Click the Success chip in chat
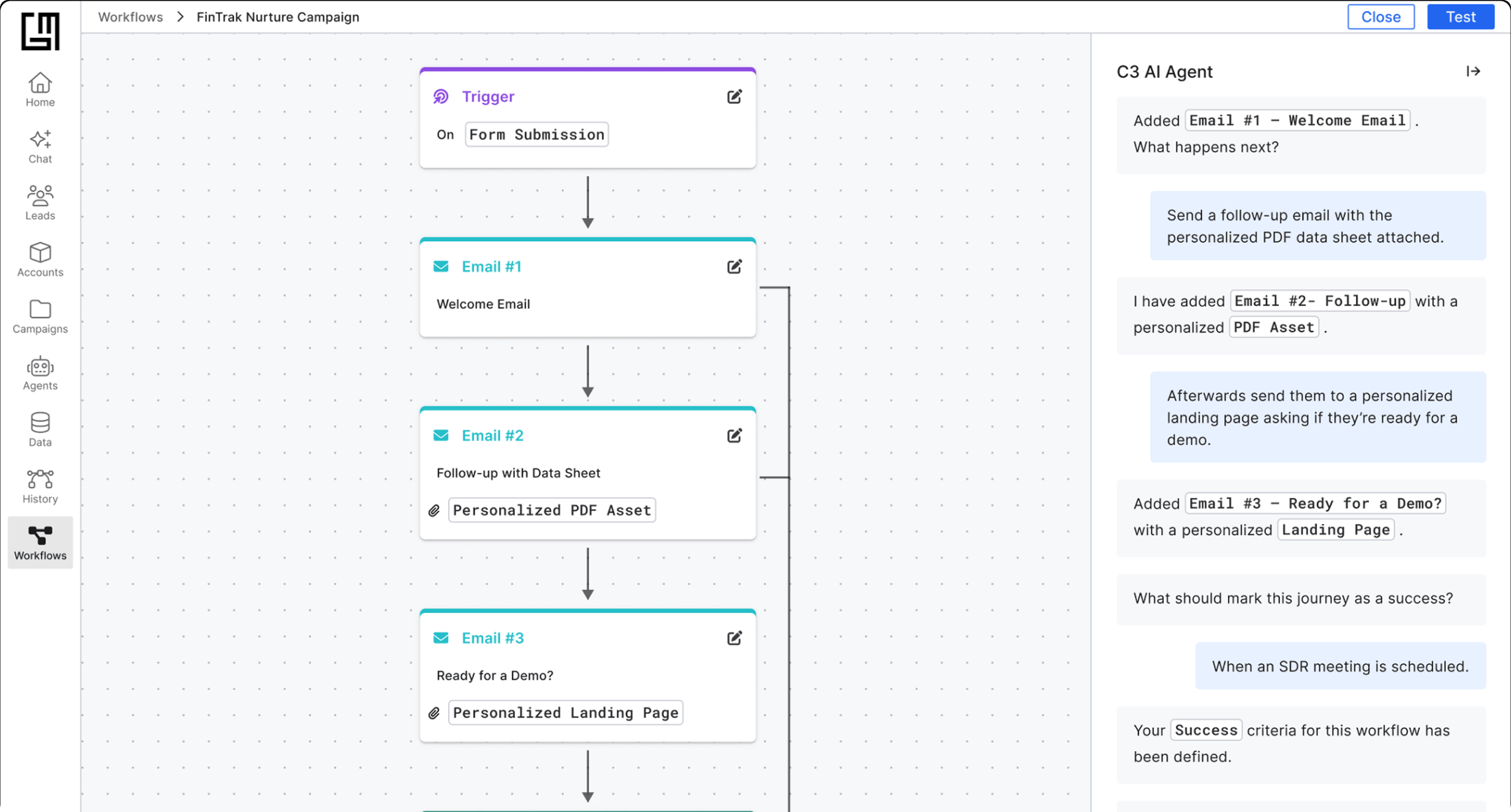 (x=1206, y=730)
